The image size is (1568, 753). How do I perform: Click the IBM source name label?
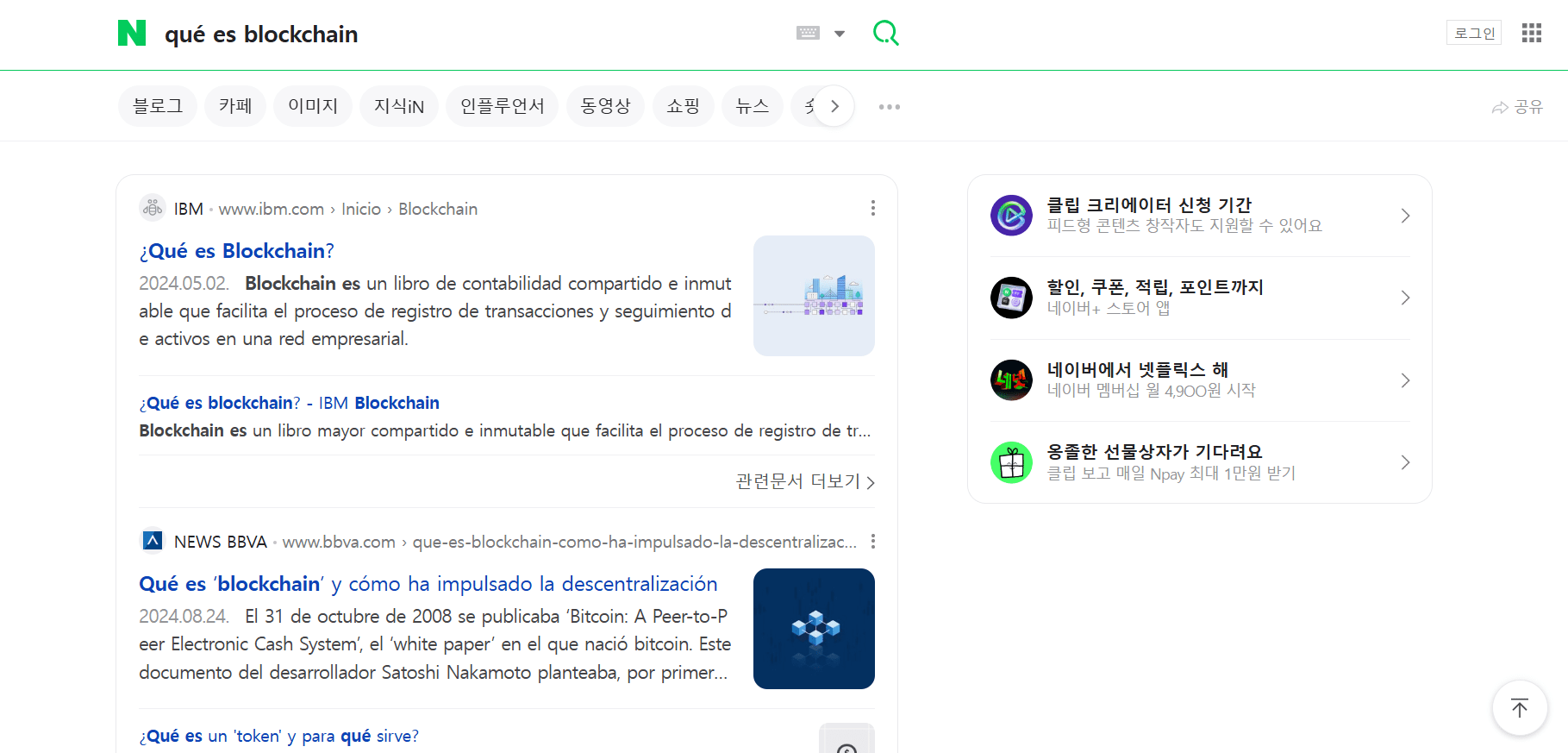click(189, 209)
